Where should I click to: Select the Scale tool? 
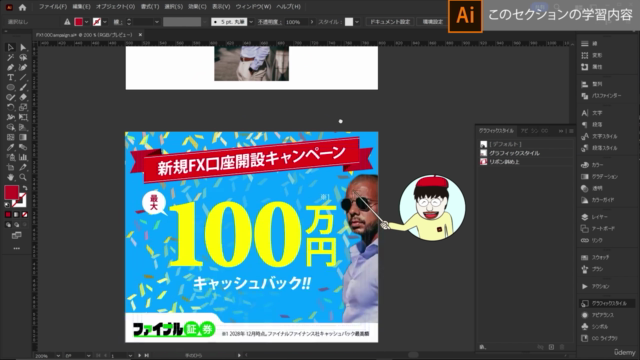pos(23,107)
